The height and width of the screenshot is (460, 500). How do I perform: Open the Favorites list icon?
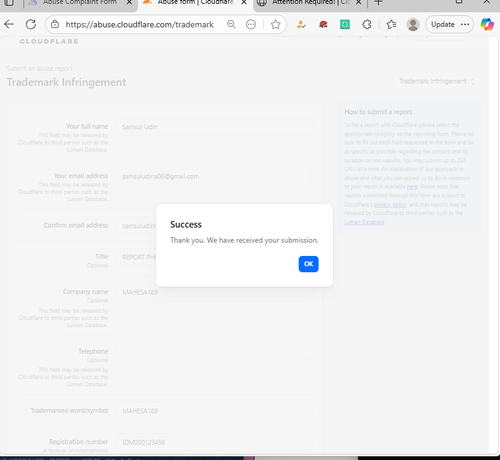(391, 24)
